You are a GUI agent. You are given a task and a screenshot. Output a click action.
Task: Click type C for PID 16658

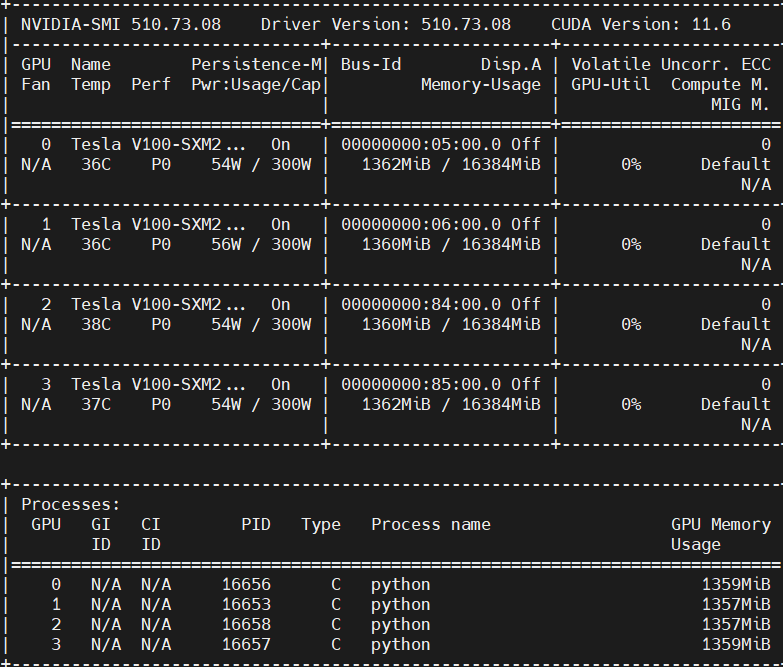coord(336,625)
